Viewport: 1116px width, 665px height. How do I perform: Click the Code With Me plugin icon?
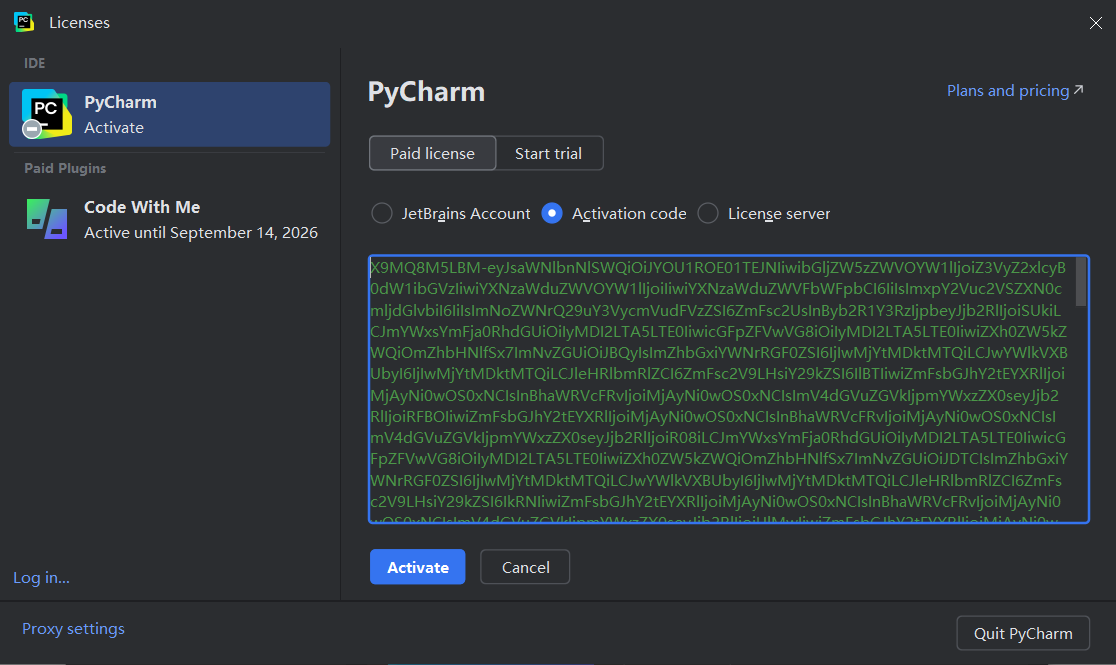click(47, 219)
